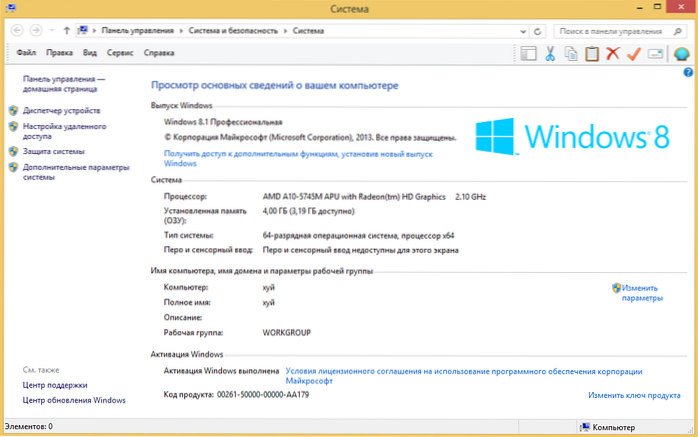Open the Файл menu
This screenshot has height=437, width=698.
[x=26, y=51]
